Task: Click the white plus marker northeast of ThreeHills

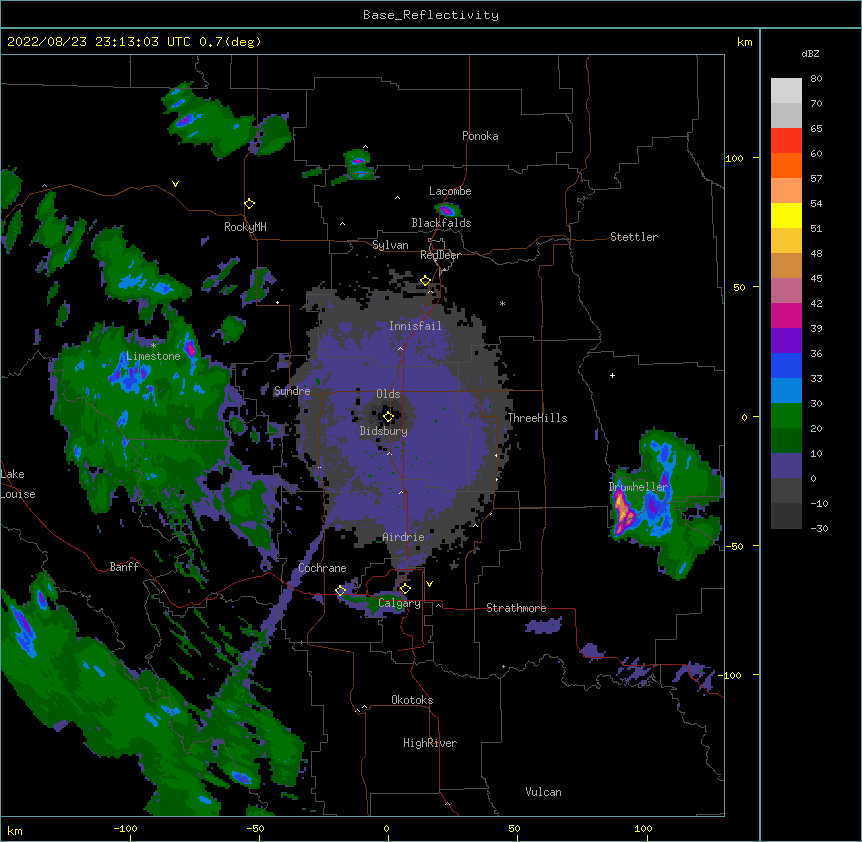Action: click(x=612, y=375)
